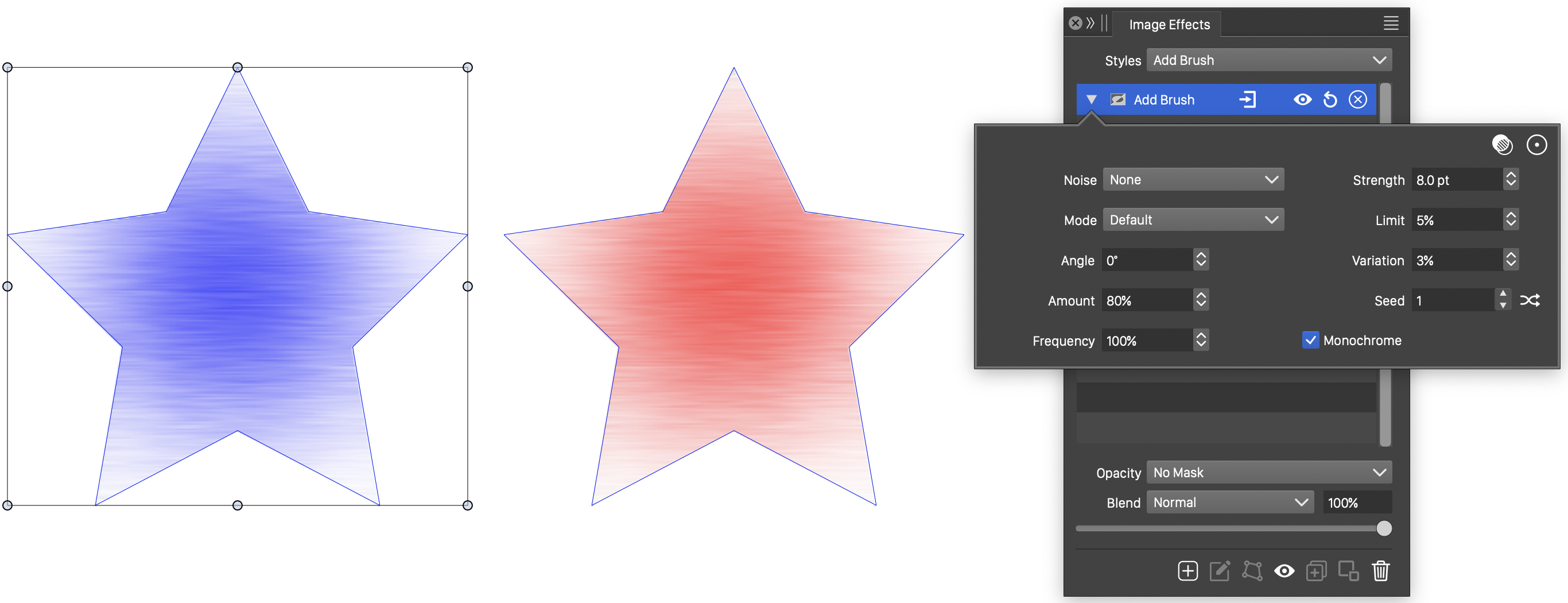Select the Image Effects tab

pos(1169,24)
